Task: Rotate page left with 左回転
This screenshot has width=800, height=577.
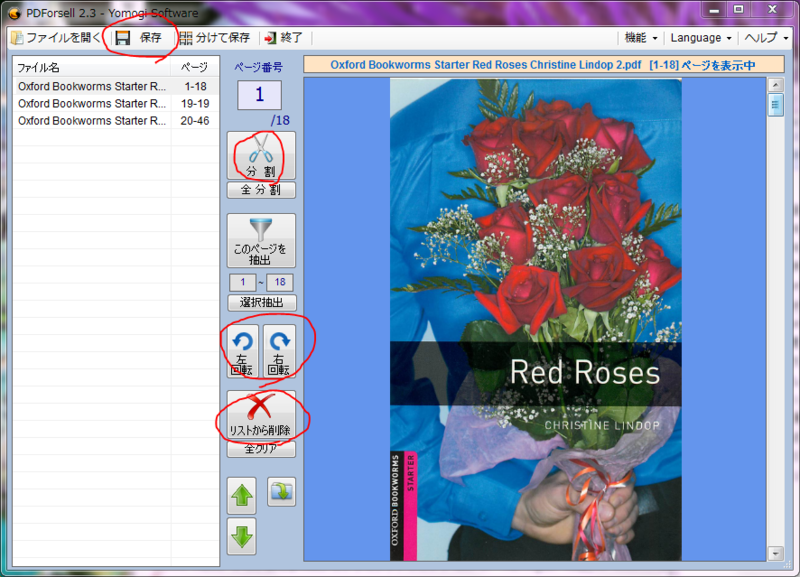Action: (x=242, y=351)
